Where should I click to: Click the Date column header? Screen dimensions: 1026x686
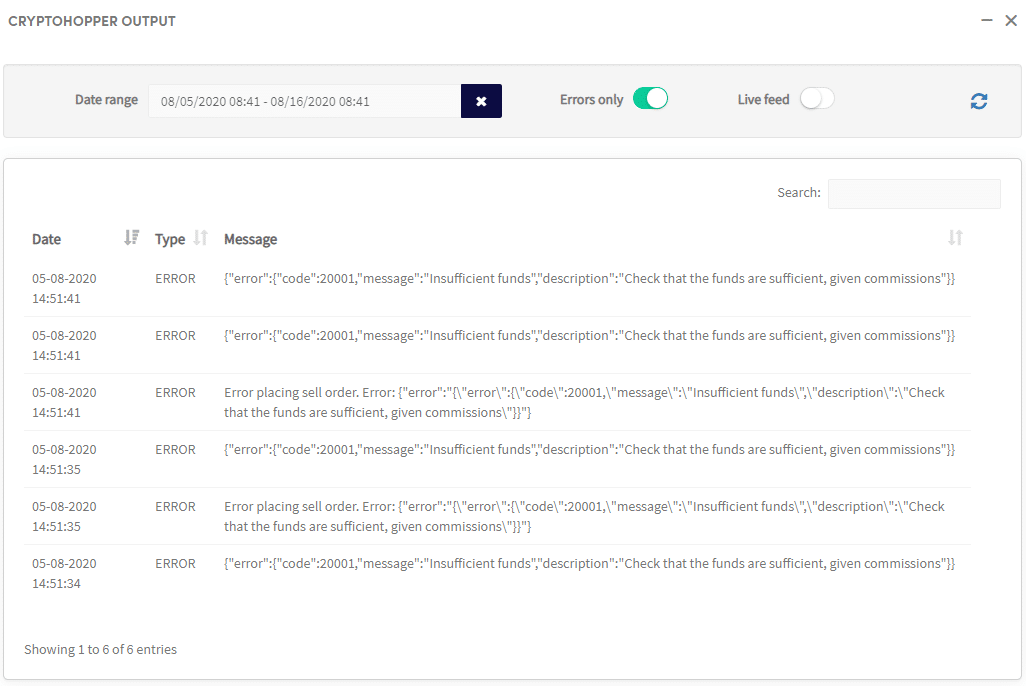tap(46, 239)
